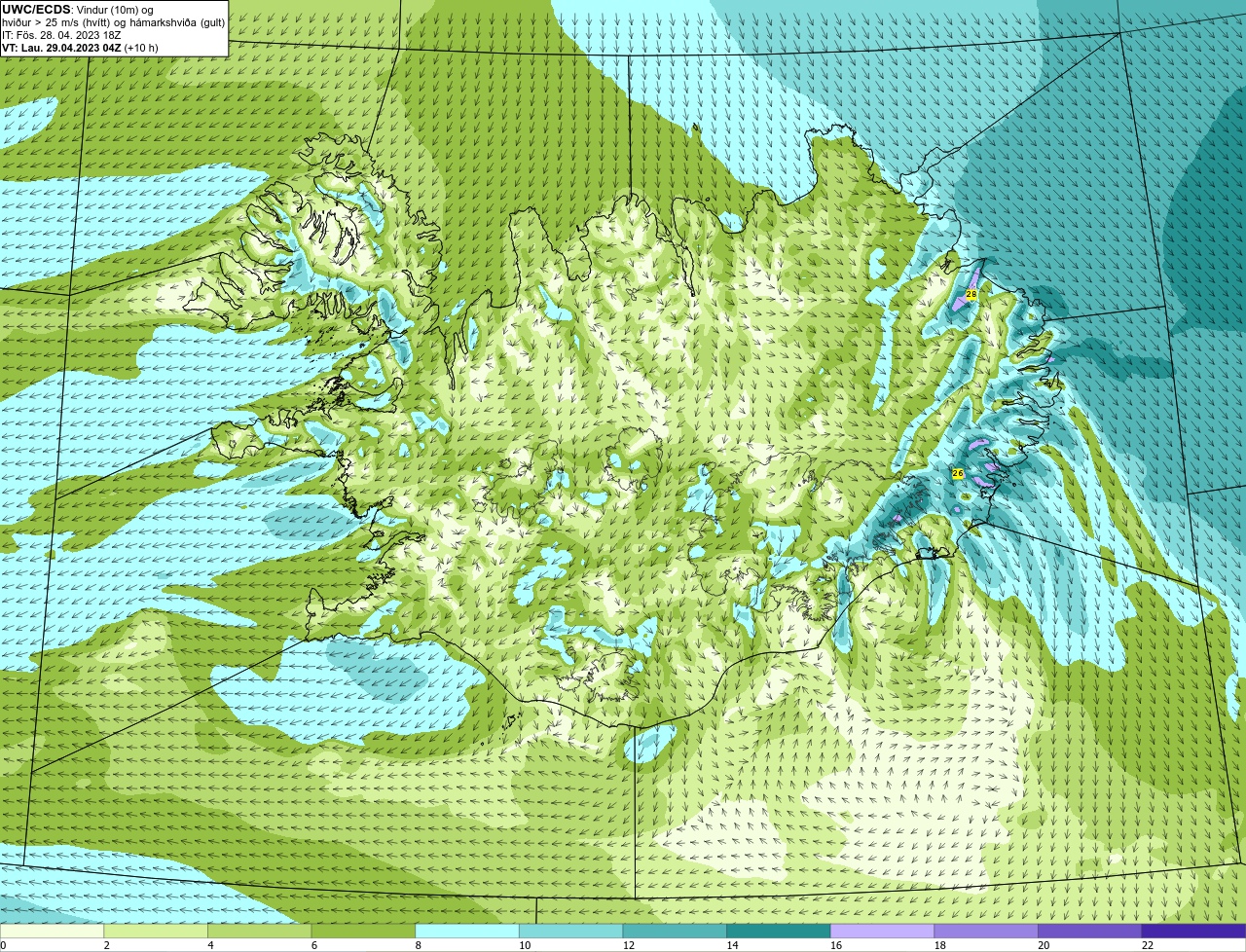This screenshot has width=1246, height=952.
Task: Pick the purple swatch between 18 and 20
Action: pos(986,931)
